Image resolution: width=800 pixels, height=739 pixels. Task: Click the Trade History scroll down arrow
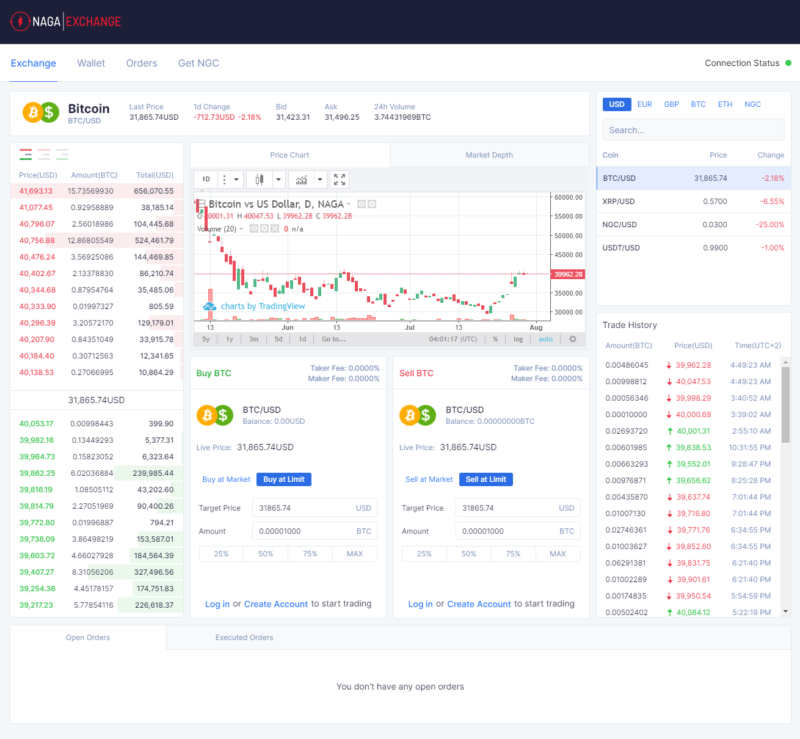click(786, 611)
